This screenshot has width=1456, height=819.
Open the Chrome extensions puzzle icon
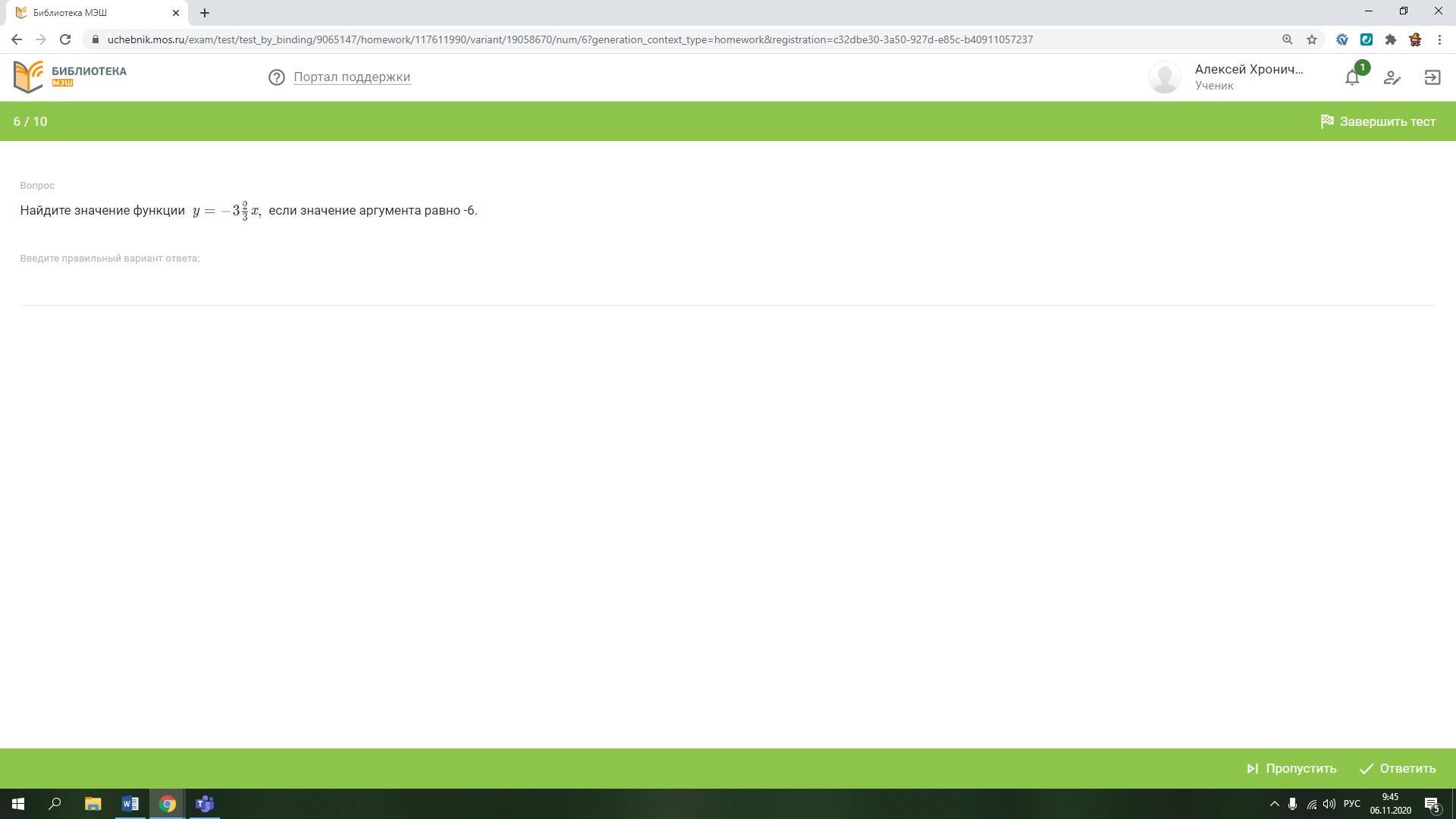pos(1390,39)
